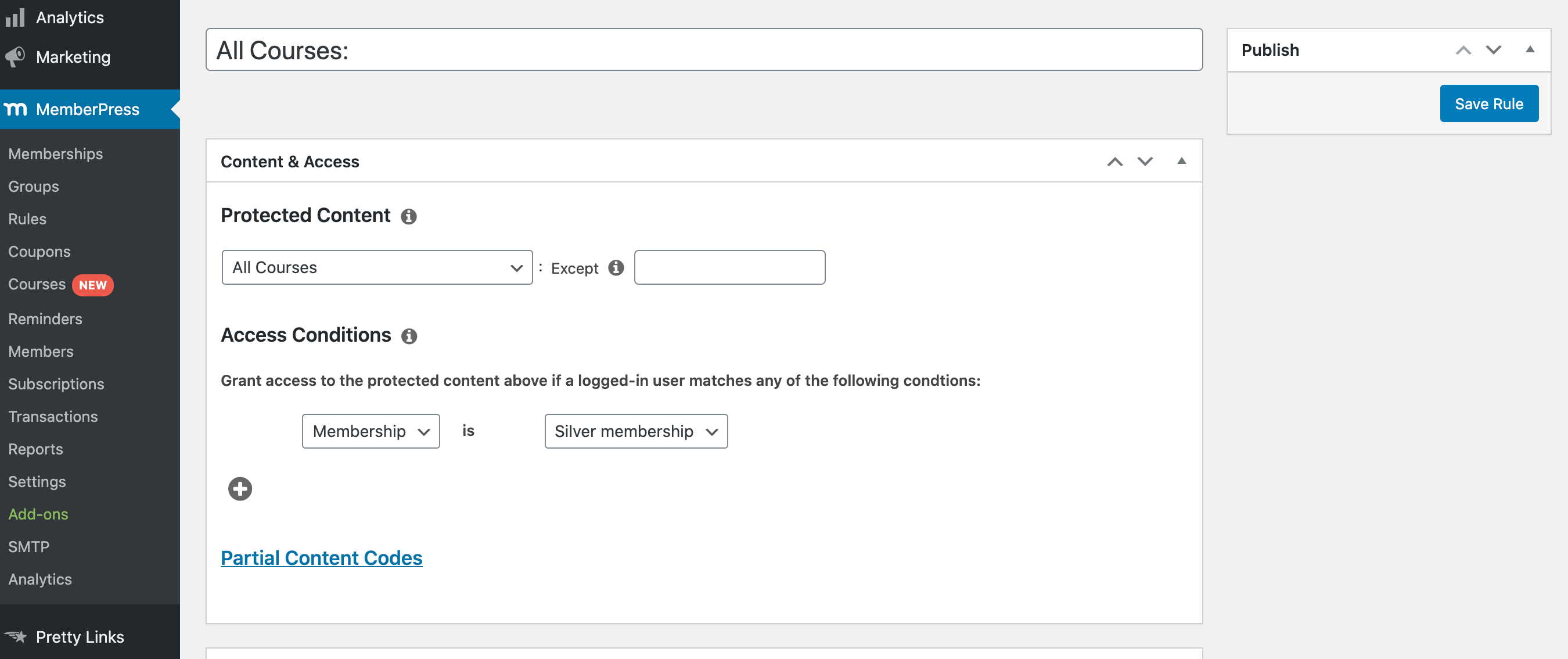The height and width of the screenshot is (659, 1568).
Task: Click Access Conditions info icon
Action: click(409, 335)
